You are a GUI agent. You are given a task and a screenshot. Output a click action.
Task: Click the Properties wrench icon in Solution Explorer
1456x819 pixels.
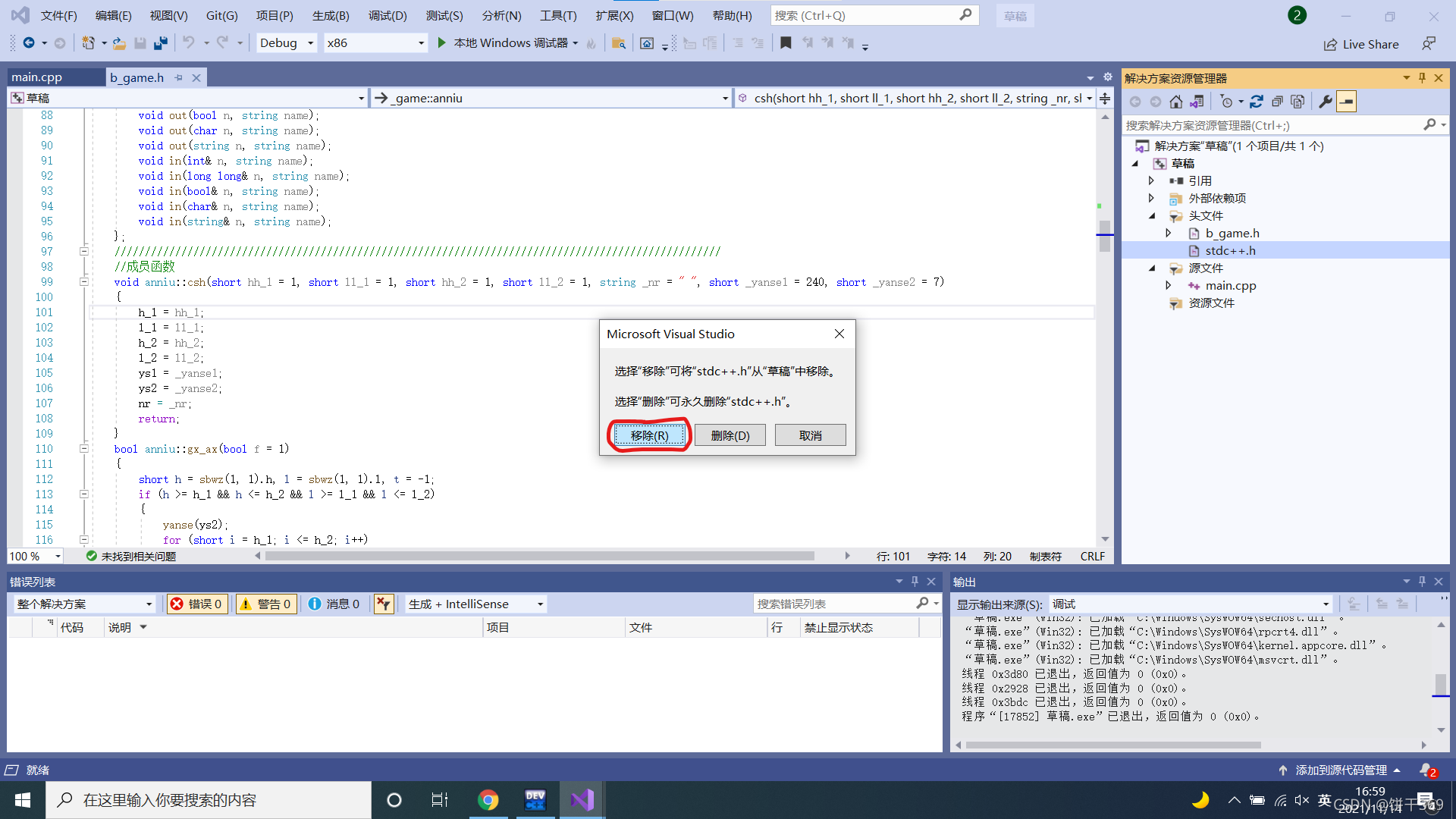coord(1325,102)
